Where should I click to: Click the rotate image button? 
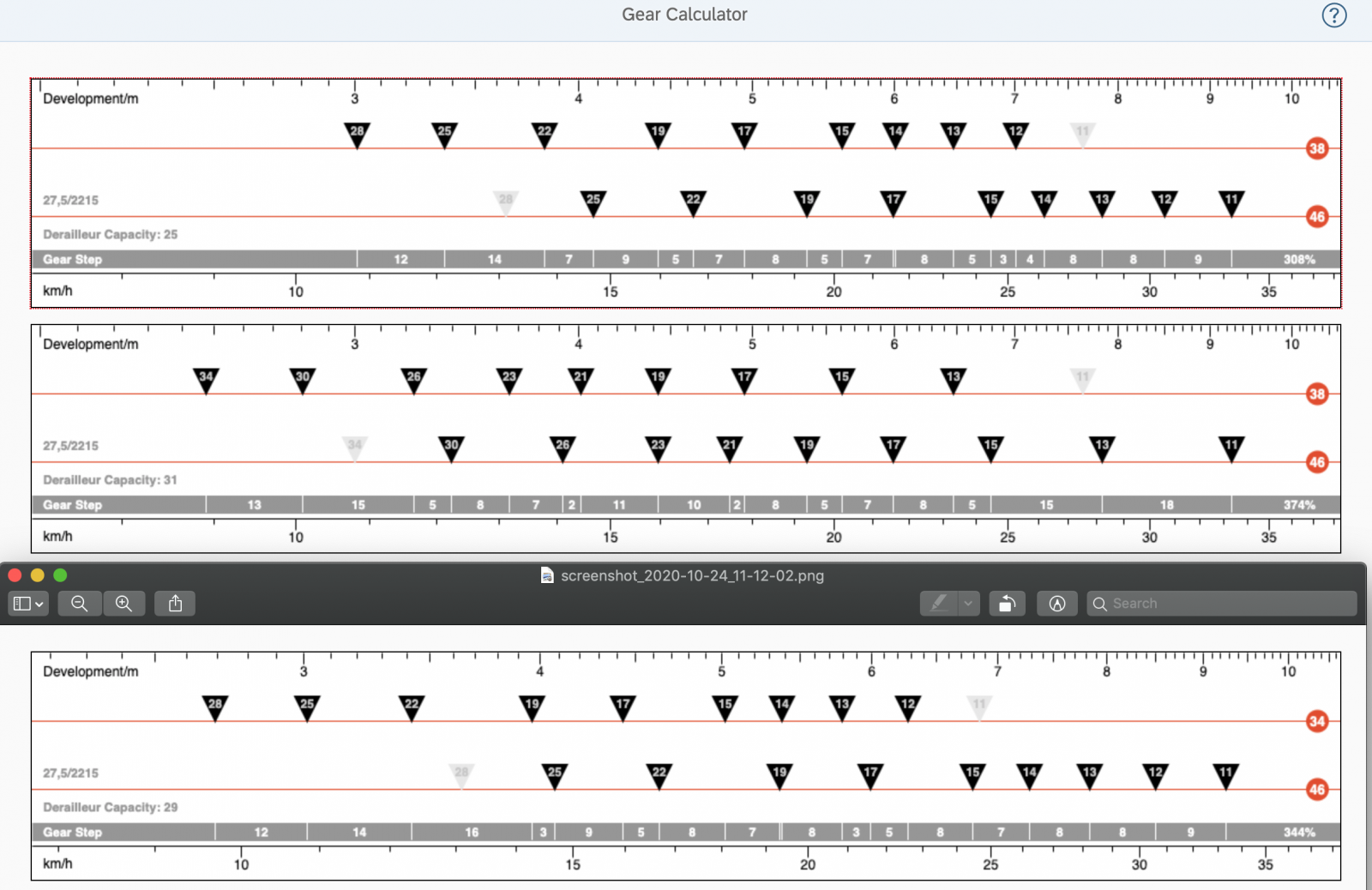point(1007,604)
